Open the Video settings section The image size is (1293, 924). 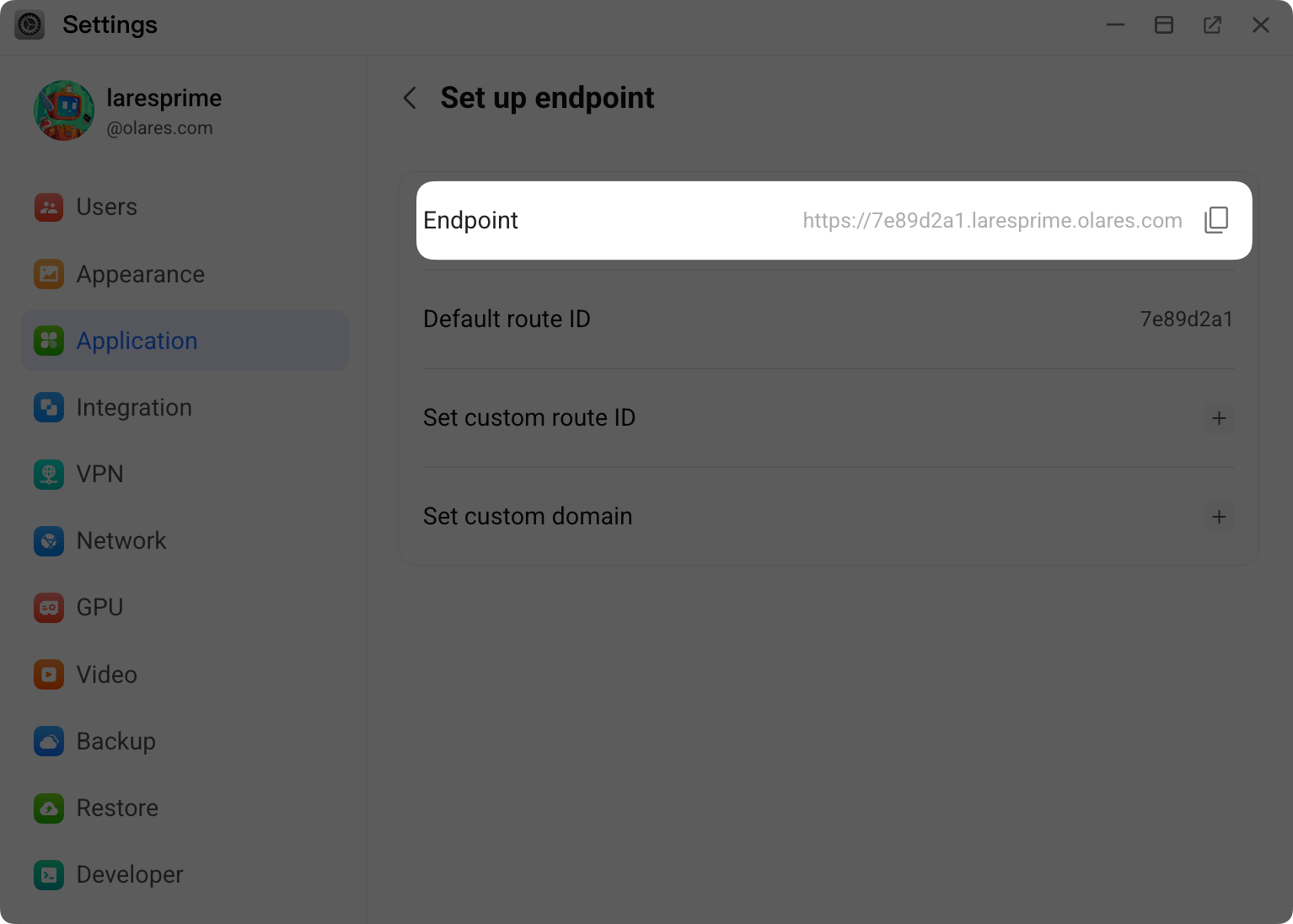pos(106,675)
